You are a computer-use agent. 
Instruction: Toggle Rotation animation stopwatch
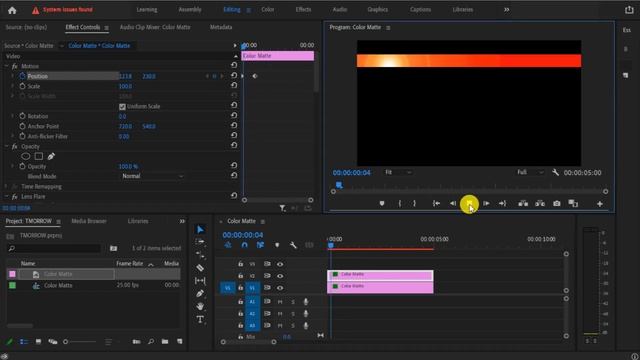click(x=22, y=116)
